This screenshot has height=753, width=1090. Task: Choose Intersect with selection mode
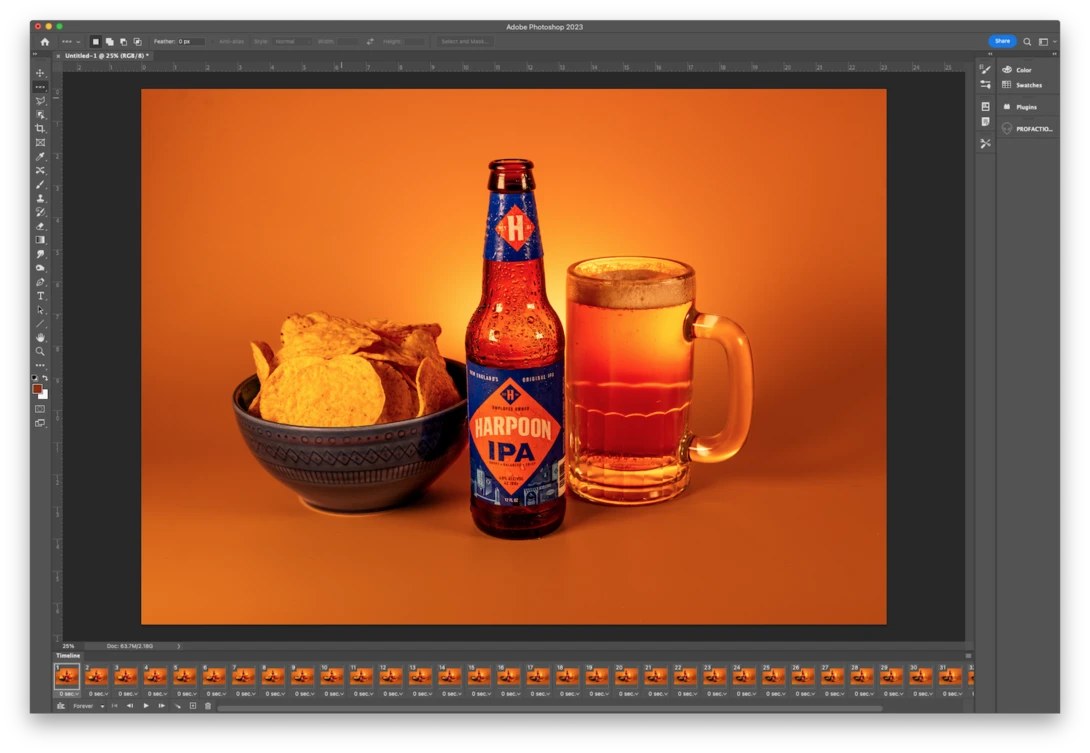click(x=138, y=42)
